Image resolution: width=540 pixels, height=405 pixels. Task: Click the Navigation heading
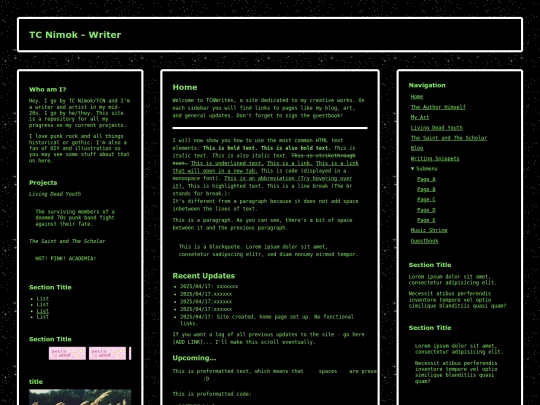pyautogui.click(x=427, y=85)
